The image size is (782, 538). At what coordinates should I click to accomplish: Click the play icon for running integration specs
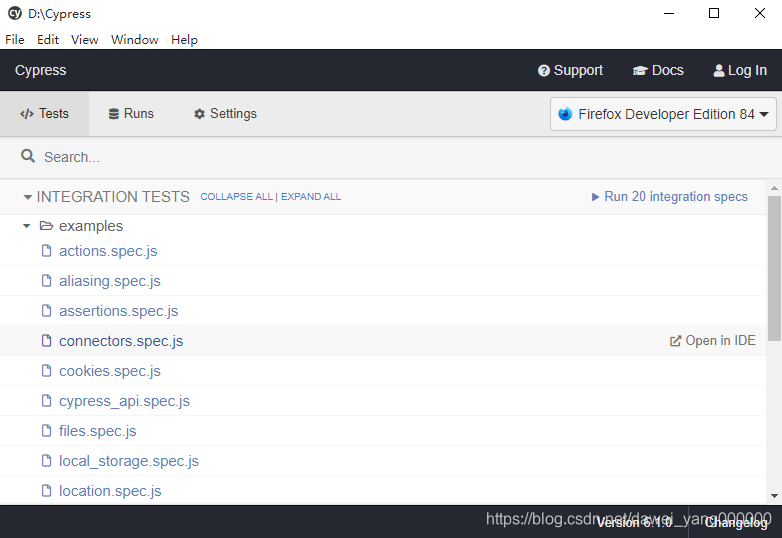(595, 197)
